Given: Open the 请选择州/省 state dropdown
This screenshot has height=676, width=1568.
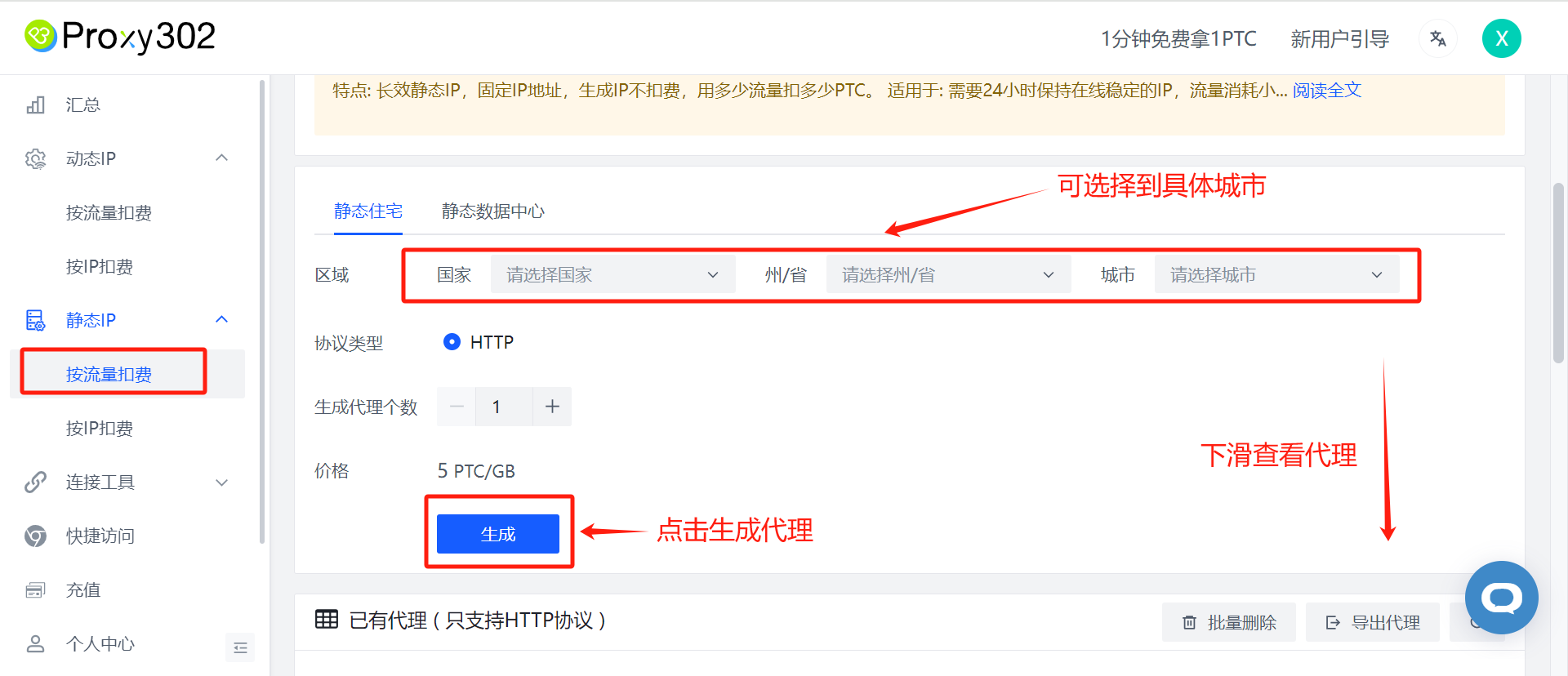Looking at the screenshot, I should [948, 274].
